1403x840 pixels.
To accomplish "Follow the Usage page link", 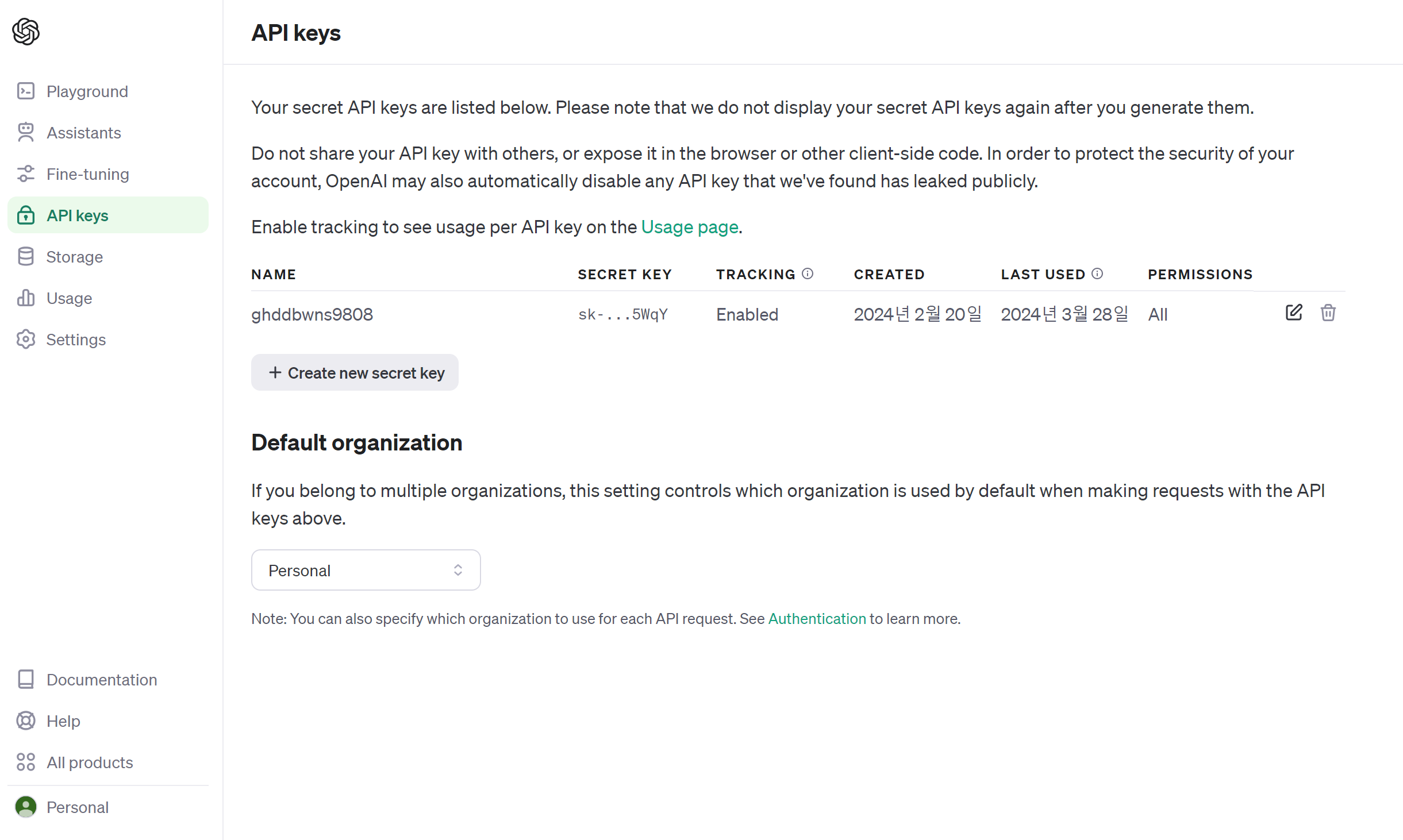I will [x=690, y=227].
